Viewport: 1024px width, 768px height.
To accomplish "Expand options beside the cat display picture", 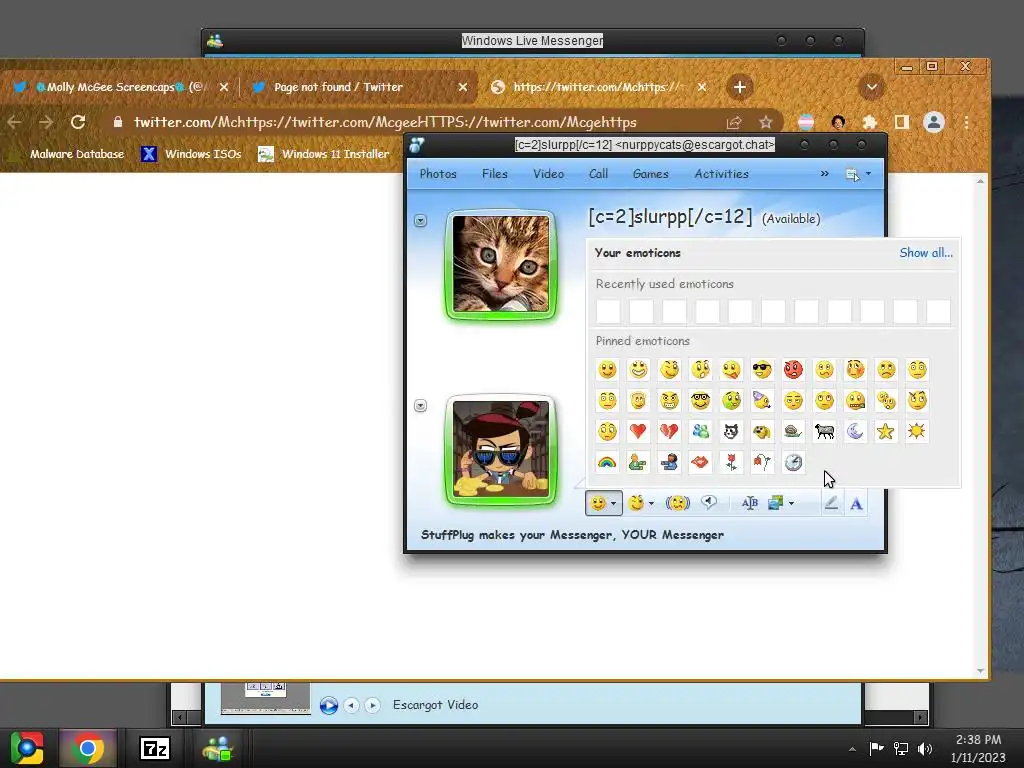I will tap(421, 221).
